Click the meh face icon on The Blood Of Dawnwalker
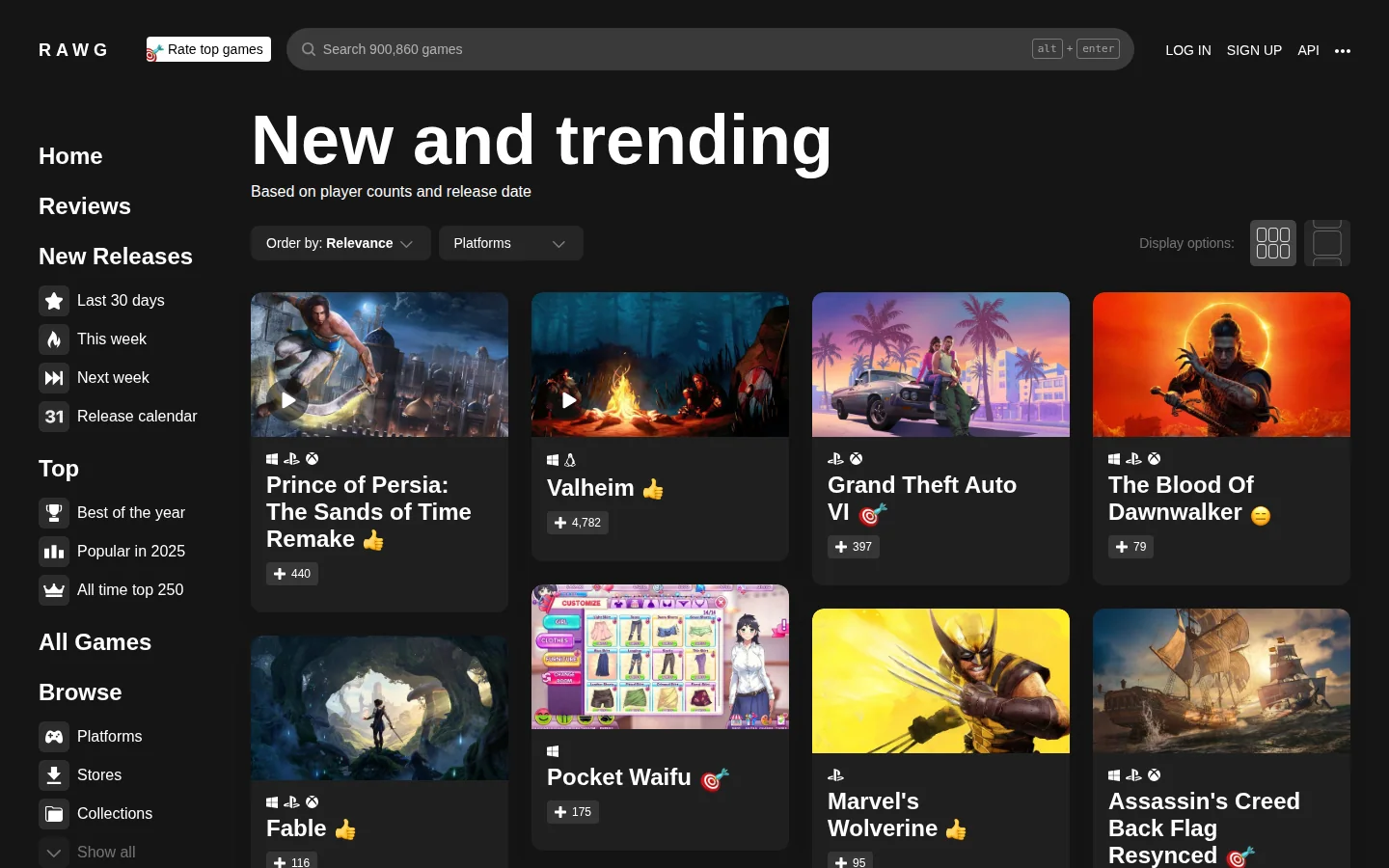This screenshot has width=1389, height=868. pyautogui.click(x=1261, y=516)
